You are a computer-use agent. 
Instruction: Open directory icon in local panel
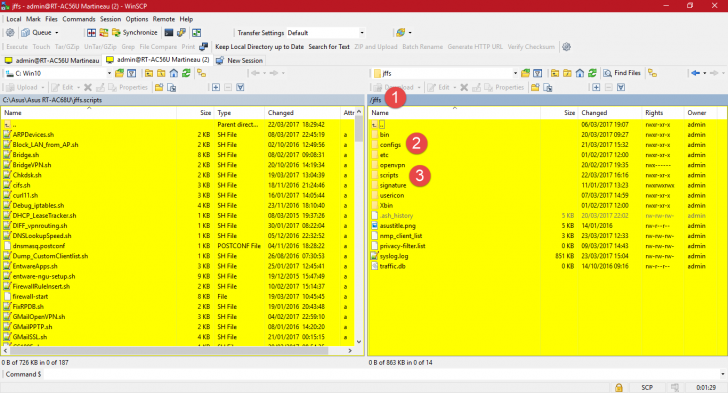tap(119, 73)
